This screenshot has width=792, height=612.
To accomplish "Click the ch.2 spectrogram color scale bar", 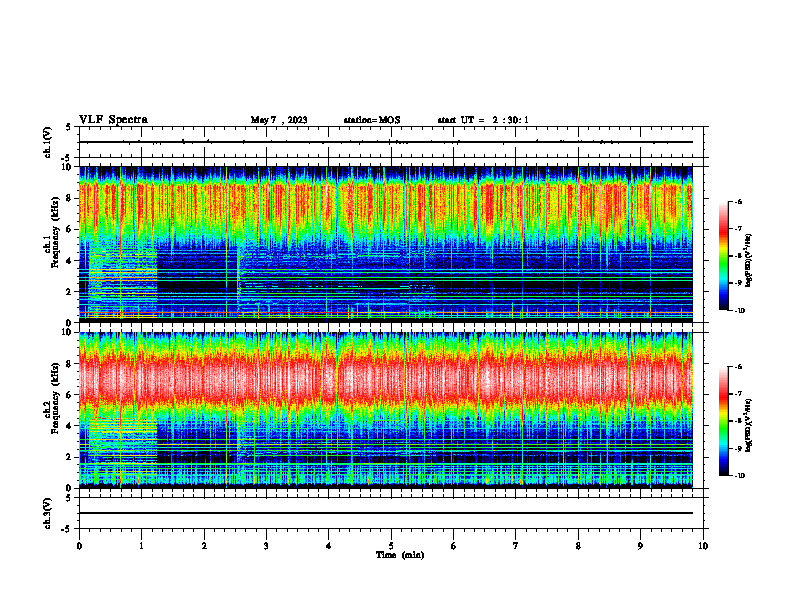I will point(723,421).
